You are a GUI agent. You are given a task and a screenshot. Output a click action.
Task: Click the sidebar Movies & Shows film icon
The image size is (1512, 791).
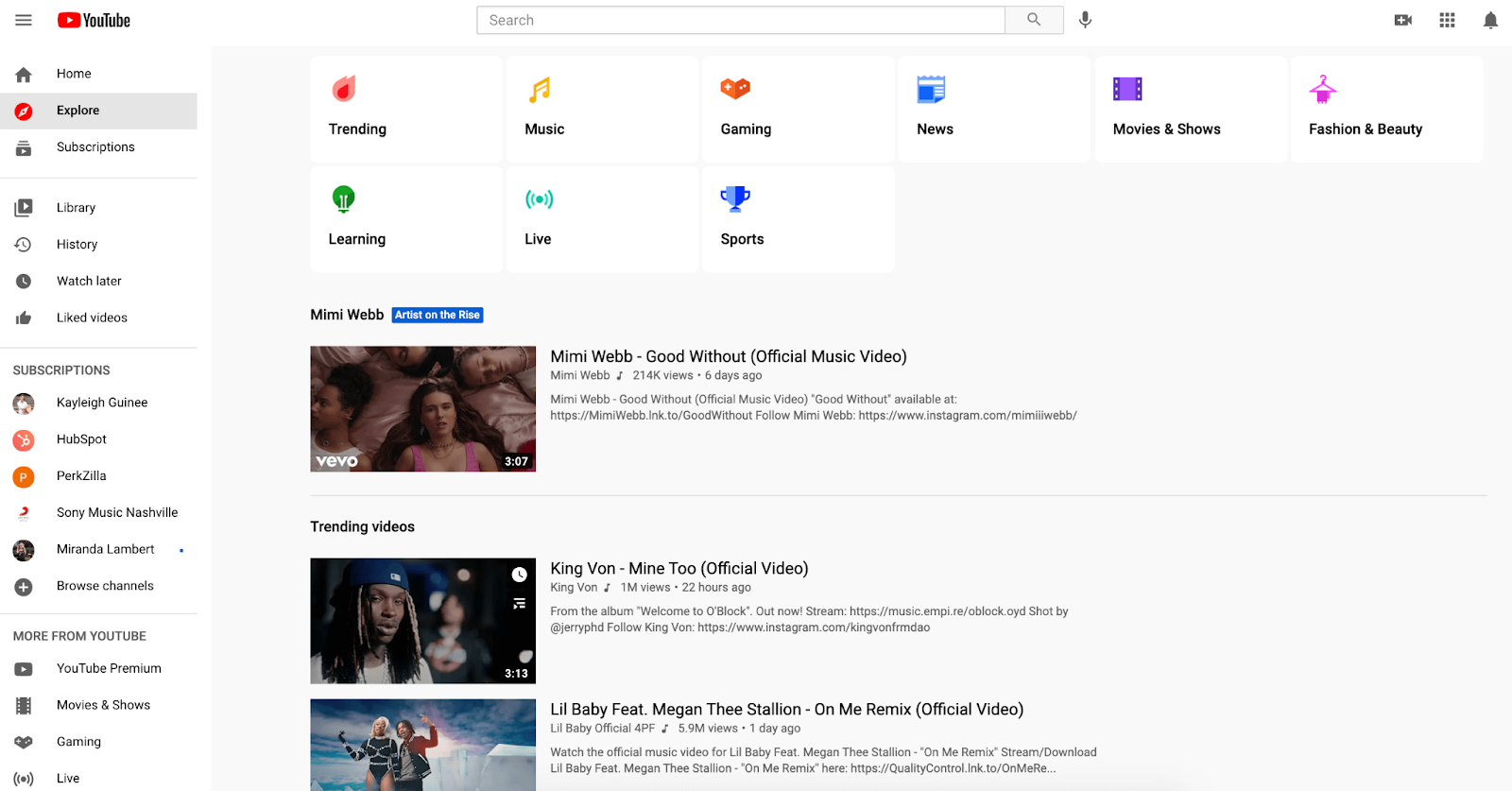pyautogui.click(x=24, y=706)
